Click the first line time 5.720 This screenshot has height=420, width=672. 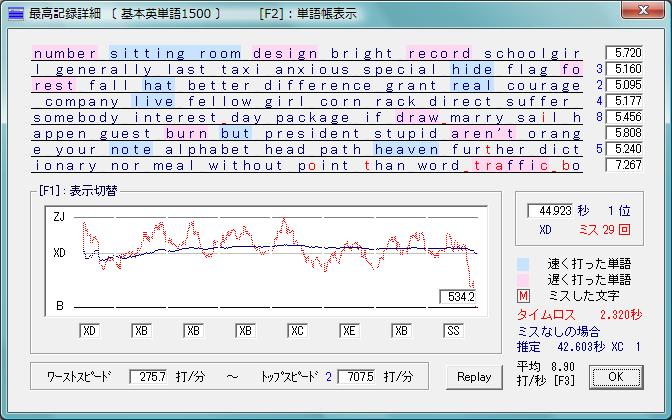pyautogui.click(x=624, y=53)
